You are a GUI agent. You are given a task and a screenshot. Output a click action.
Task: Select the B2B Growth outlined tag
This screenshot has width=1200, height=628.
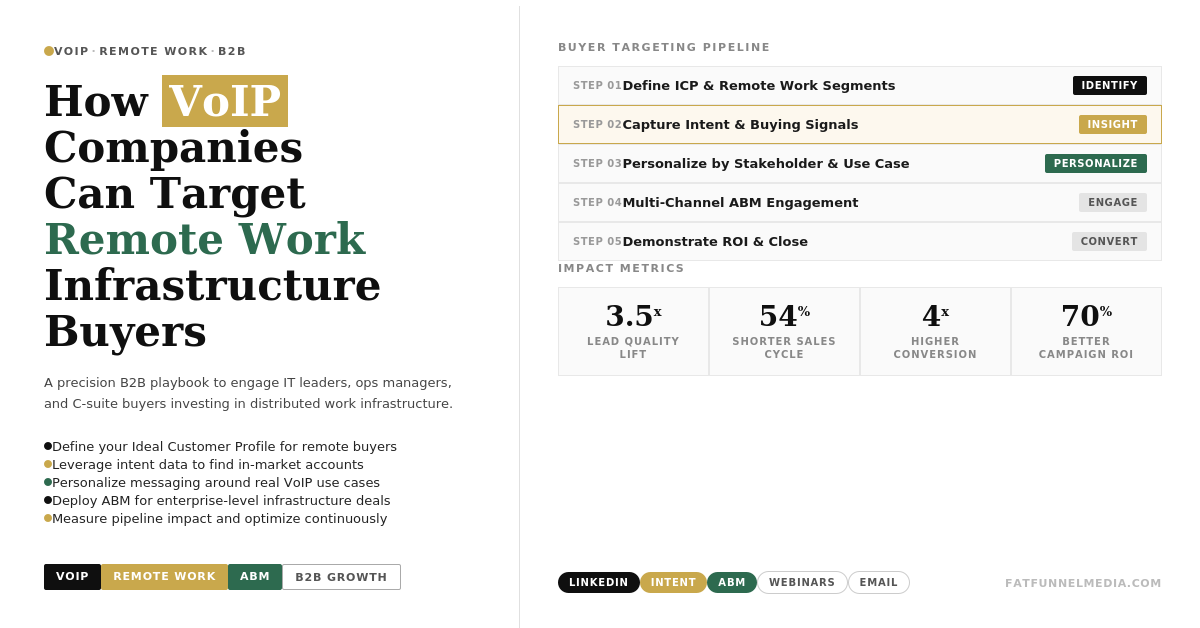click(x=341, y=577)
